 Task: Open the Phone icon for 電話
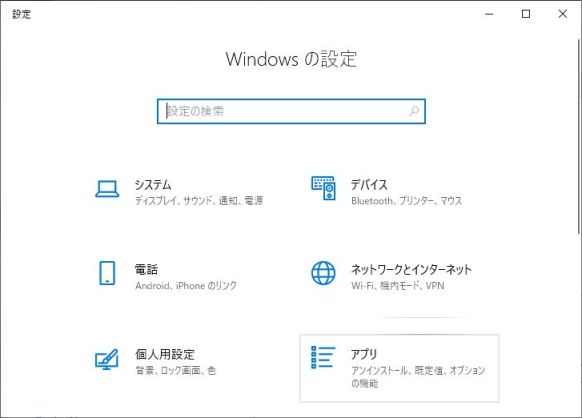click(107, 273)
